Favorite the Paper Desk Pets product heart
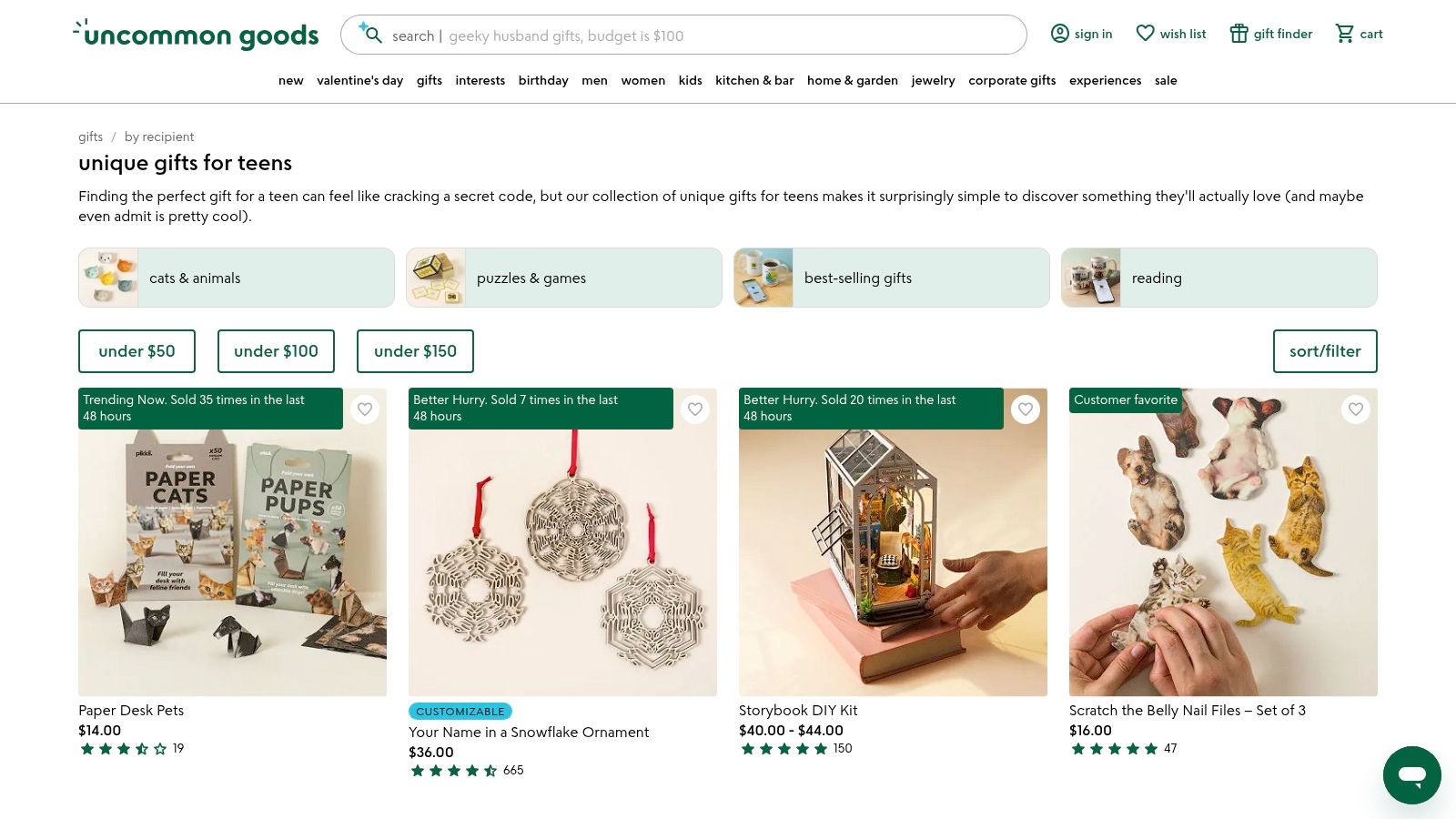 click(x=365, y=409)
